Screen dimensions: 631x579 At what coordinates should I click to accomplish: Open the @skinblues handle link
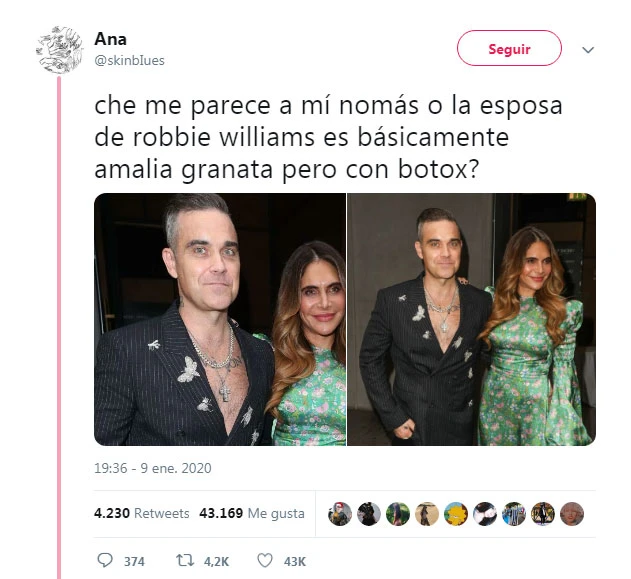coord(129,61)
